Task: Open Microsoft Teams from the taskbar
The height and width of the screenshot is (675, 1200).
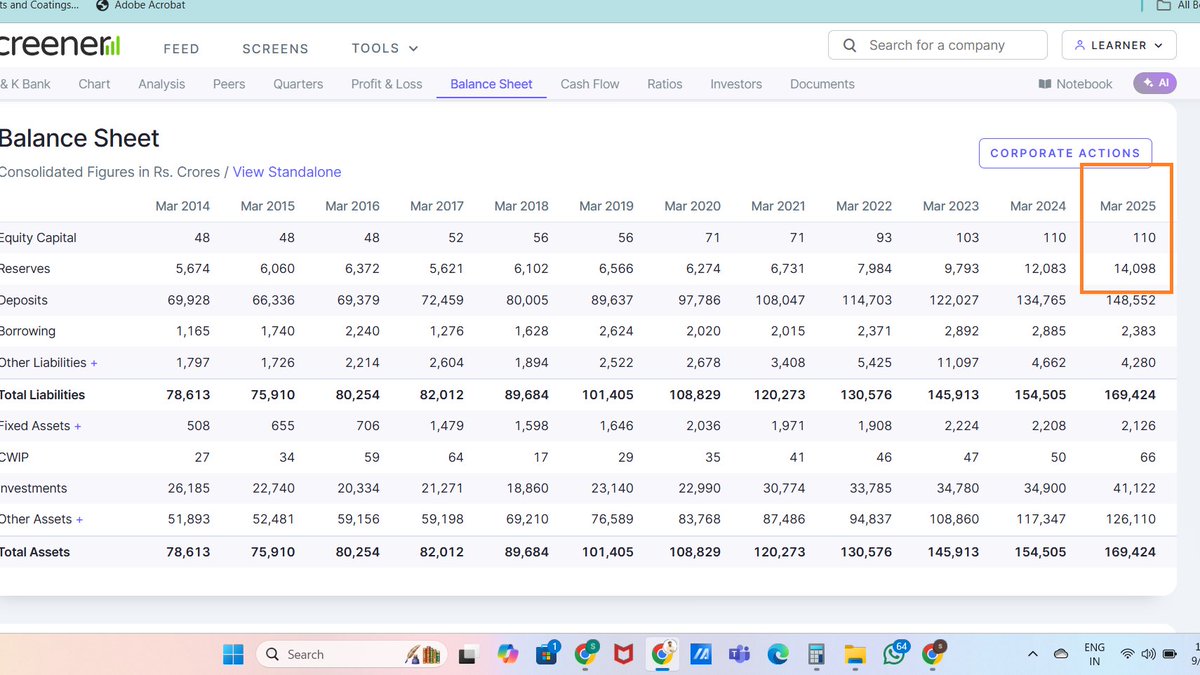Action: click(x=739, y=654)
